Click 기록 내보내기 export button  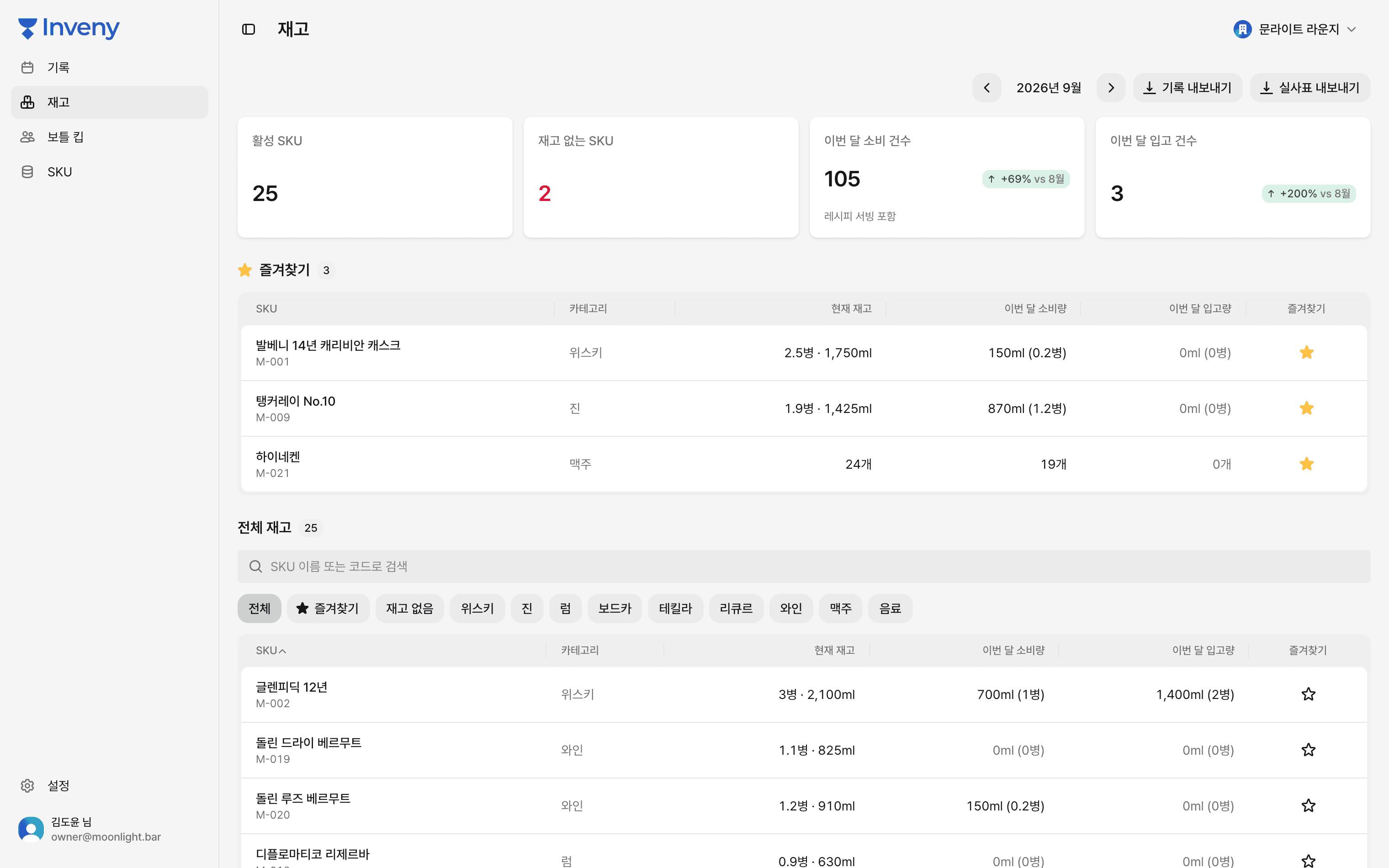point(1188,88)
